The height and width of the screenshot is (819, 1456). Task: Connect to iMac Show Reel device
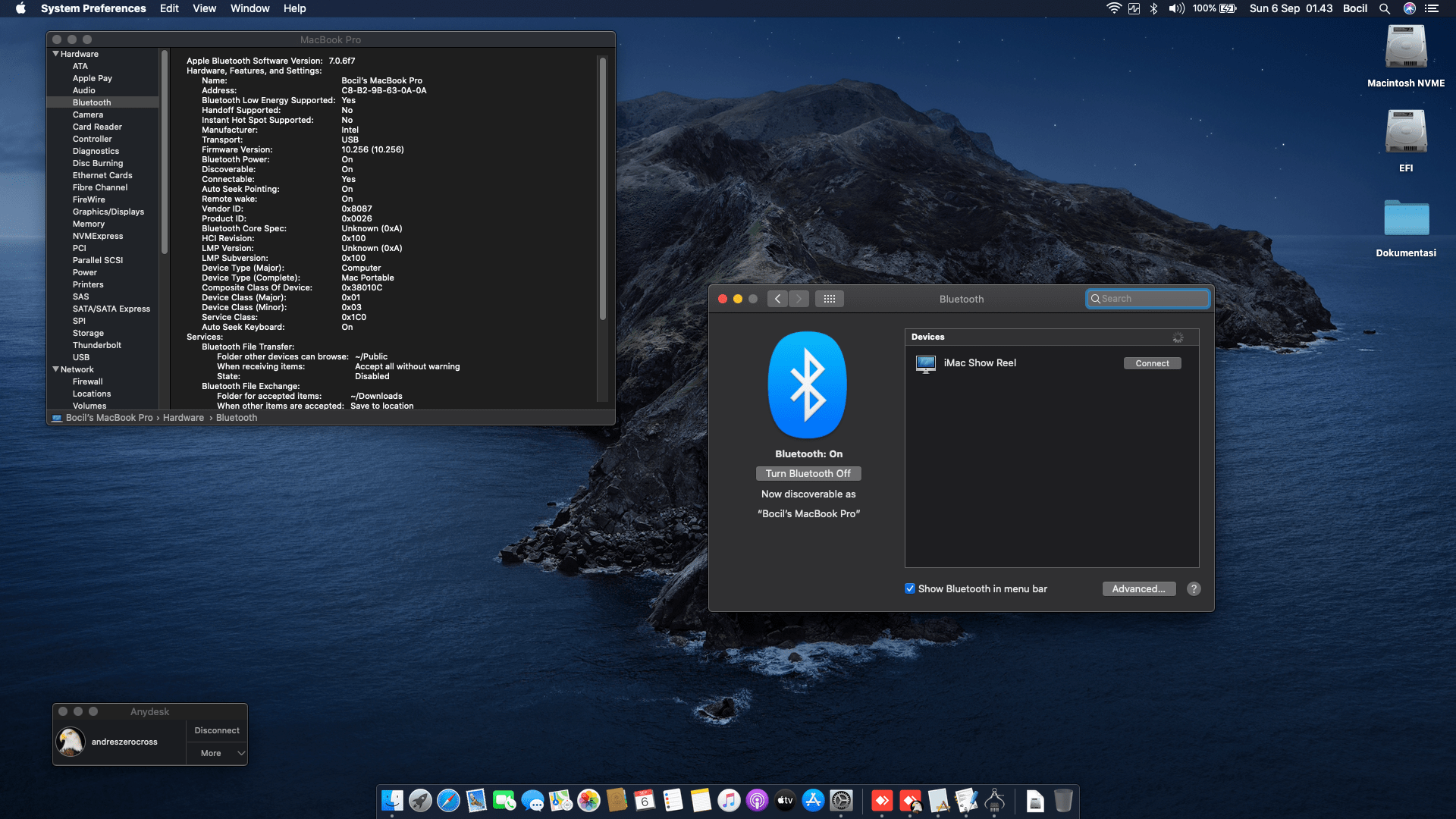[x=1152, y=363]
